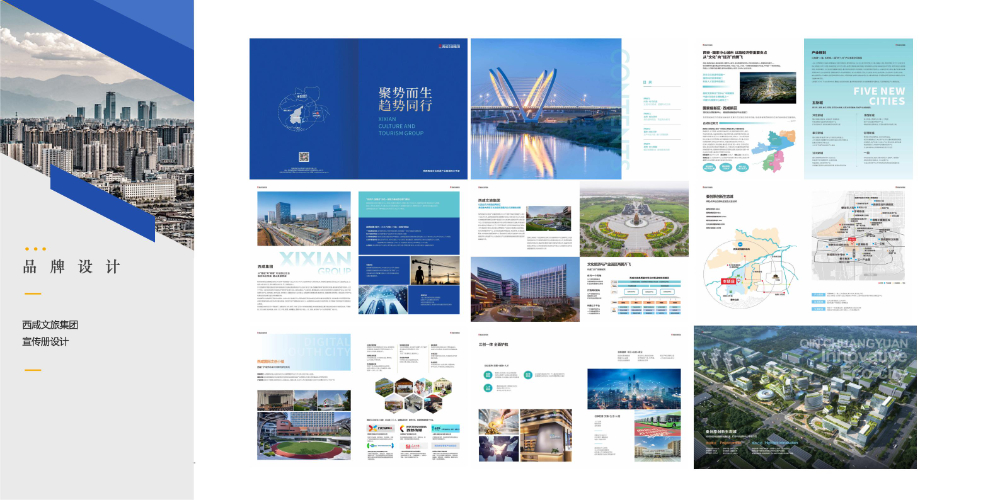
Task: Click the 宣传册设计 text
Action: pyautogui.click(x=45, y=342)
